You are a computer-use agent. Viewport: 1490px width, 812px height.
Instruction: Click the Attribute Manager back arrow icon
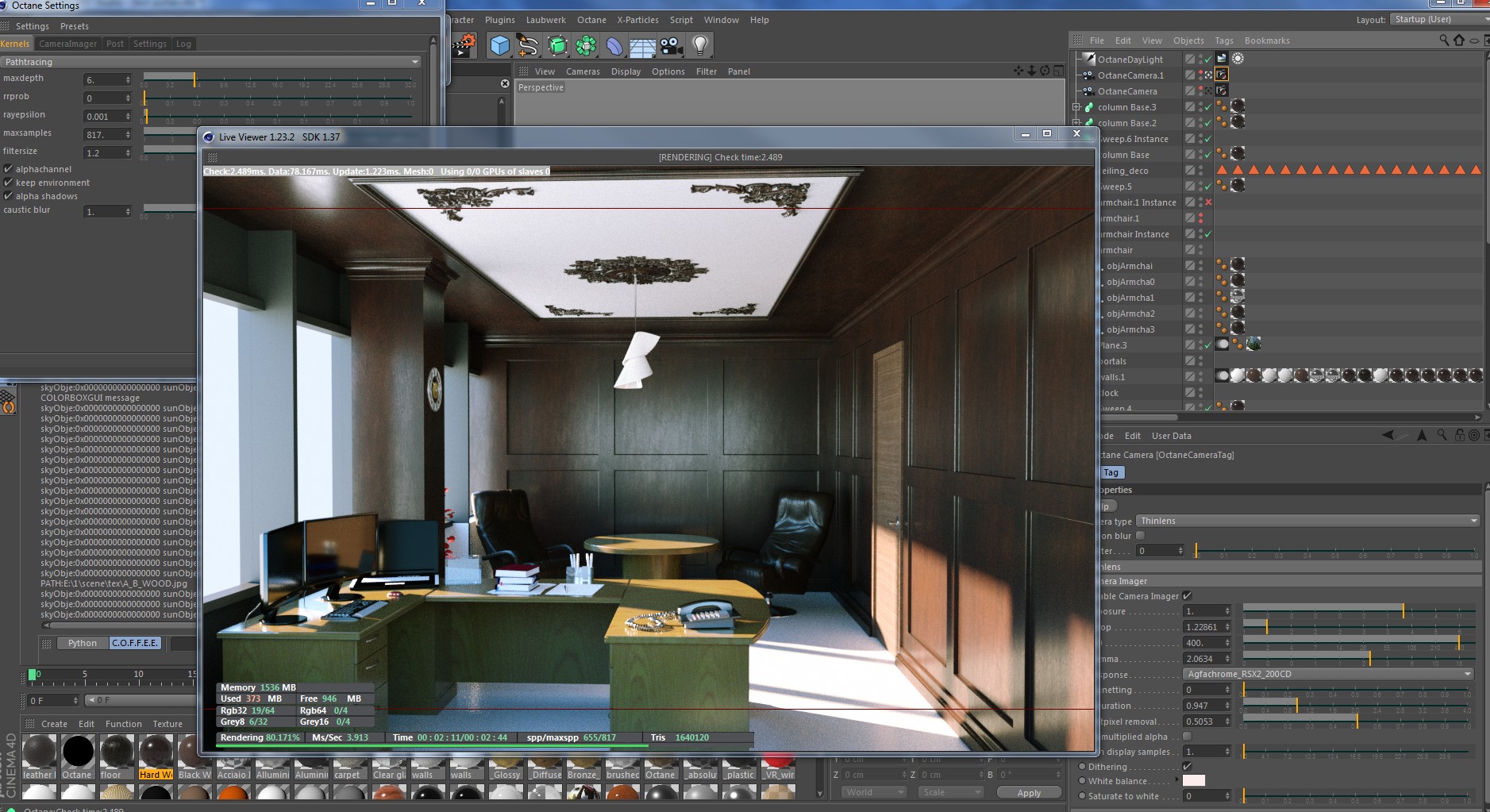click(x=1388, y=435)
